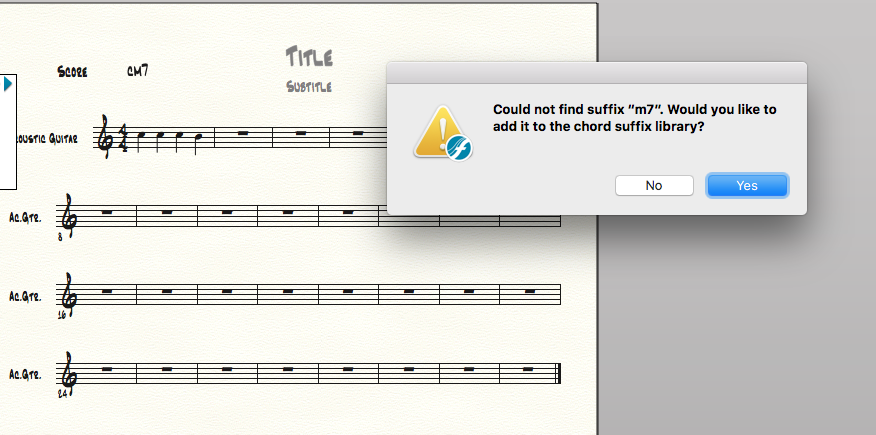Click the final double barline of the score
Viewport: 876px width, 435px height.
558,372
